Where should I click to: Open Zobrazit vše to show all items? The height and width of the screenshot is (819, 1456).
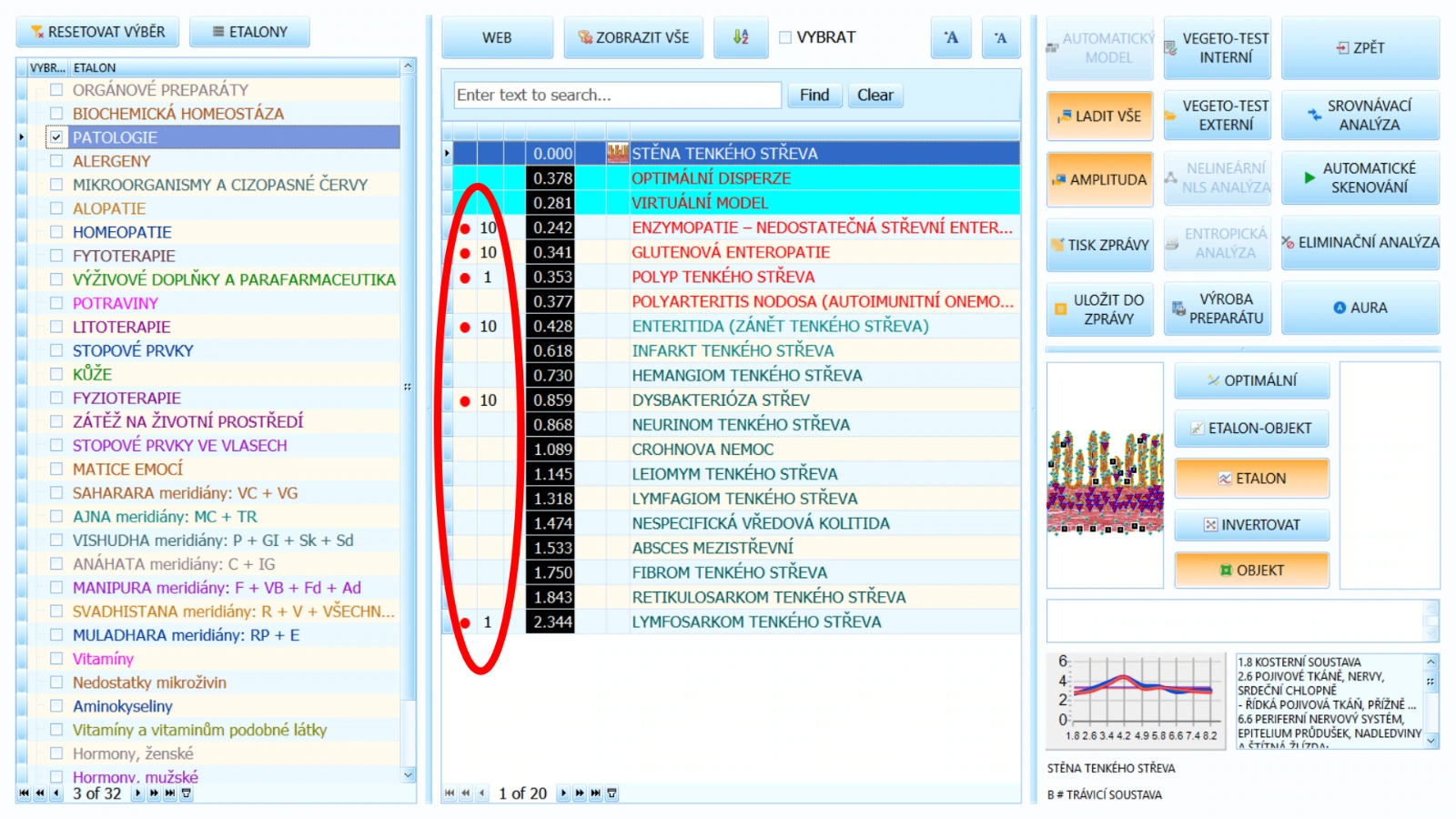tap(632, 37)
